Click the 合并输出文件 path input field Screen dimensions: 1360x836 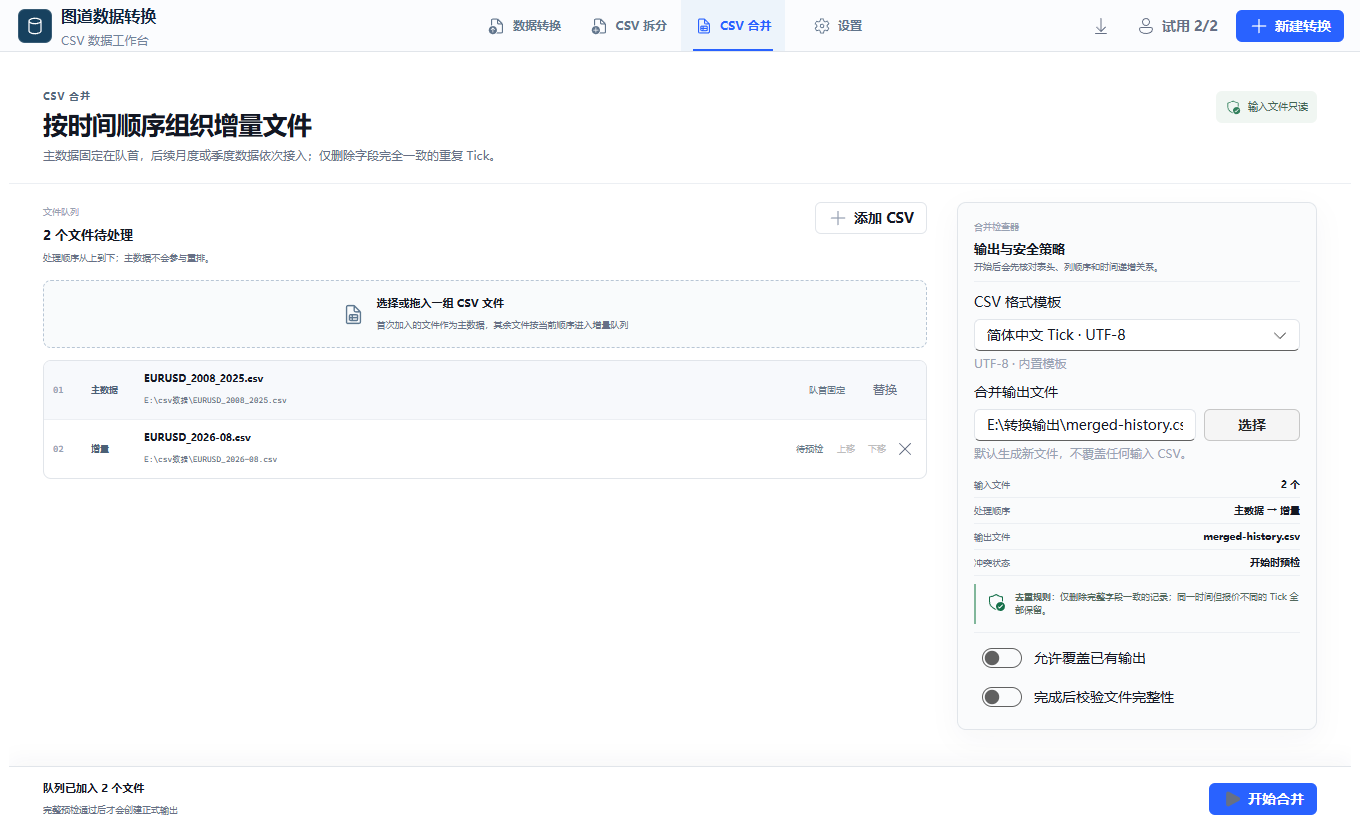[x=1085, y=425]
